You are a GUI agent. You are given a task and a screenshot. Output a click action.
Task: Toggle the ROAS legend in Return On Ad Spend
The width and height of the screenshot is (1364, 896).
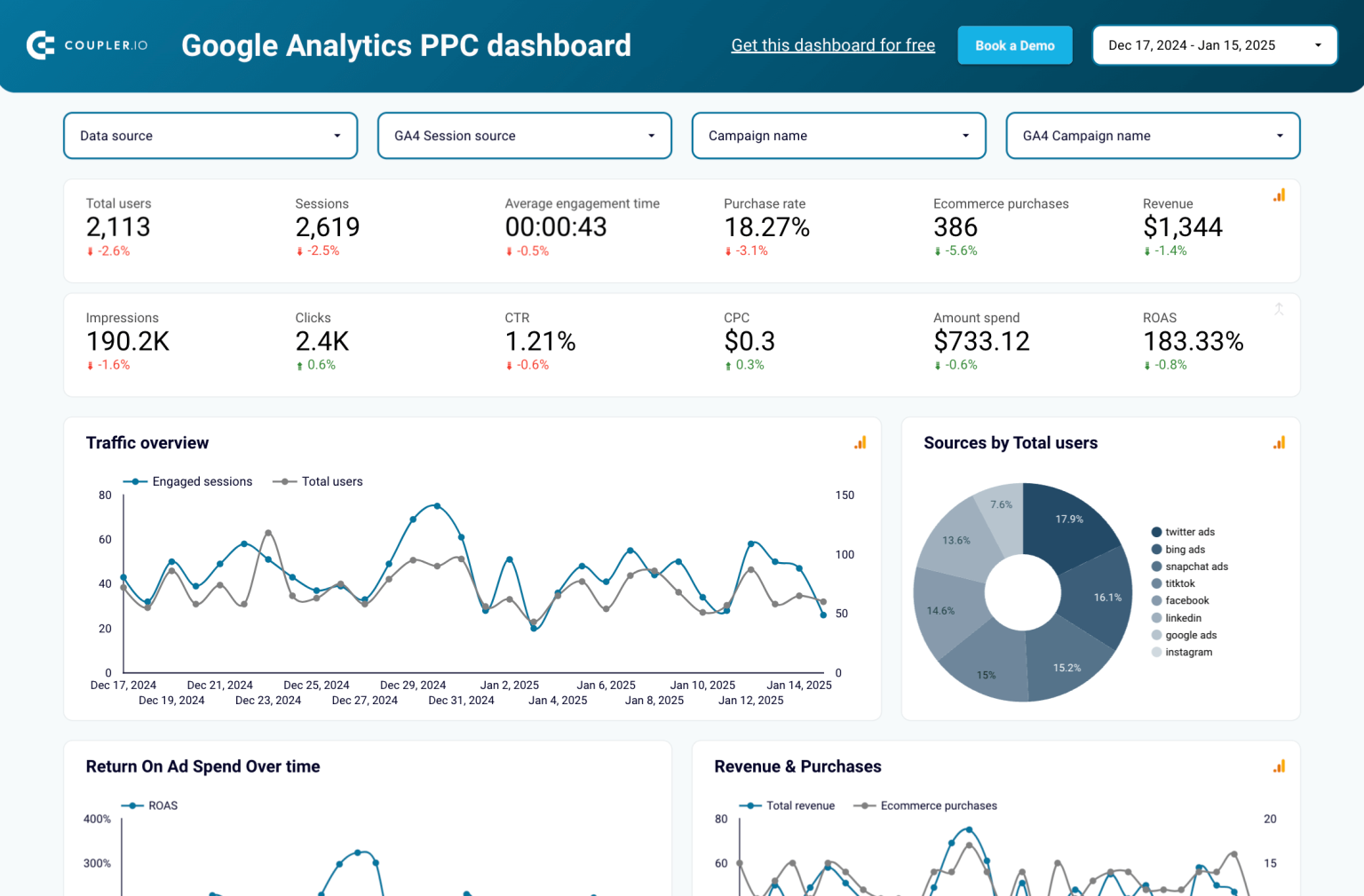(x=149, y=805)
